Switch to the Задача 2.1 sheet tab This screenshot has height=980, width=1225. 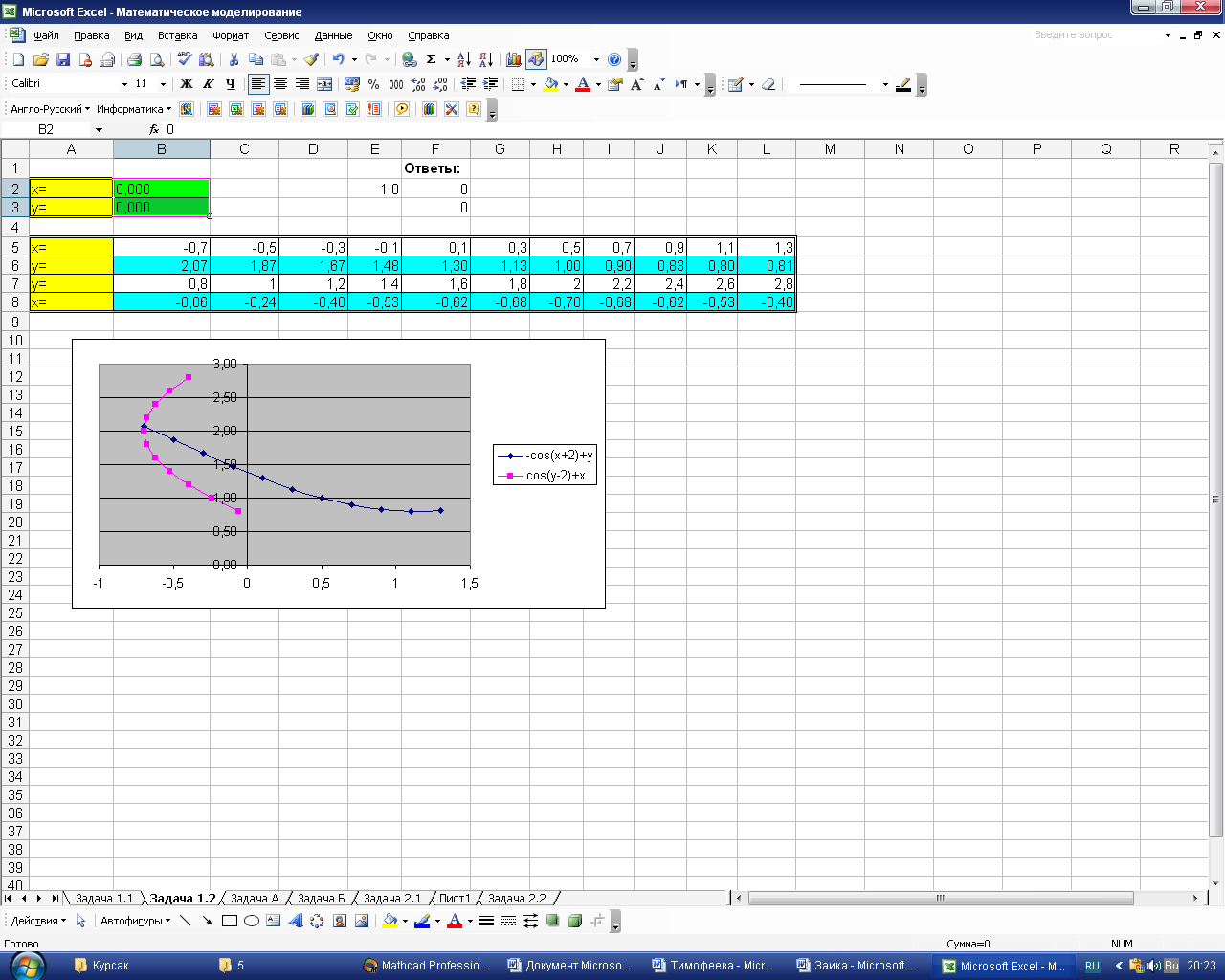[392, 899]
